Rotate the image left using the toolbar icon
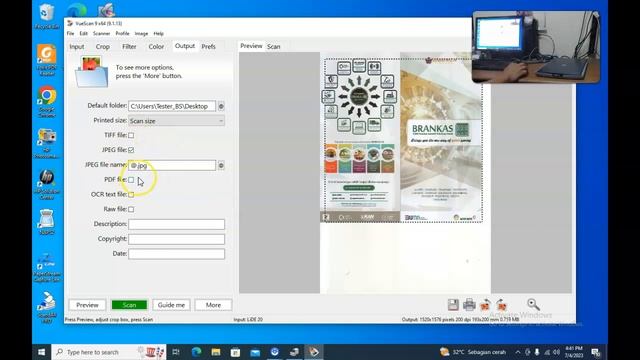640x360 pixels. [485, 305]
